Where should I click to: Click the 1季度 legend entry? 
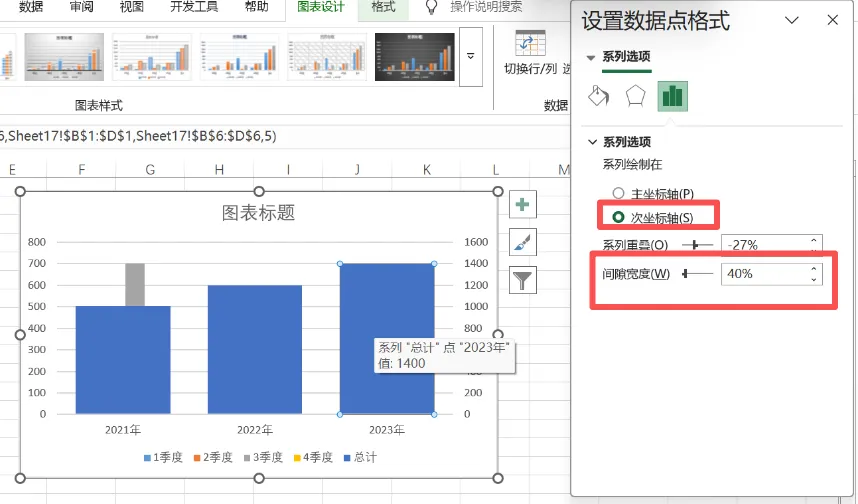pos(163,457)
